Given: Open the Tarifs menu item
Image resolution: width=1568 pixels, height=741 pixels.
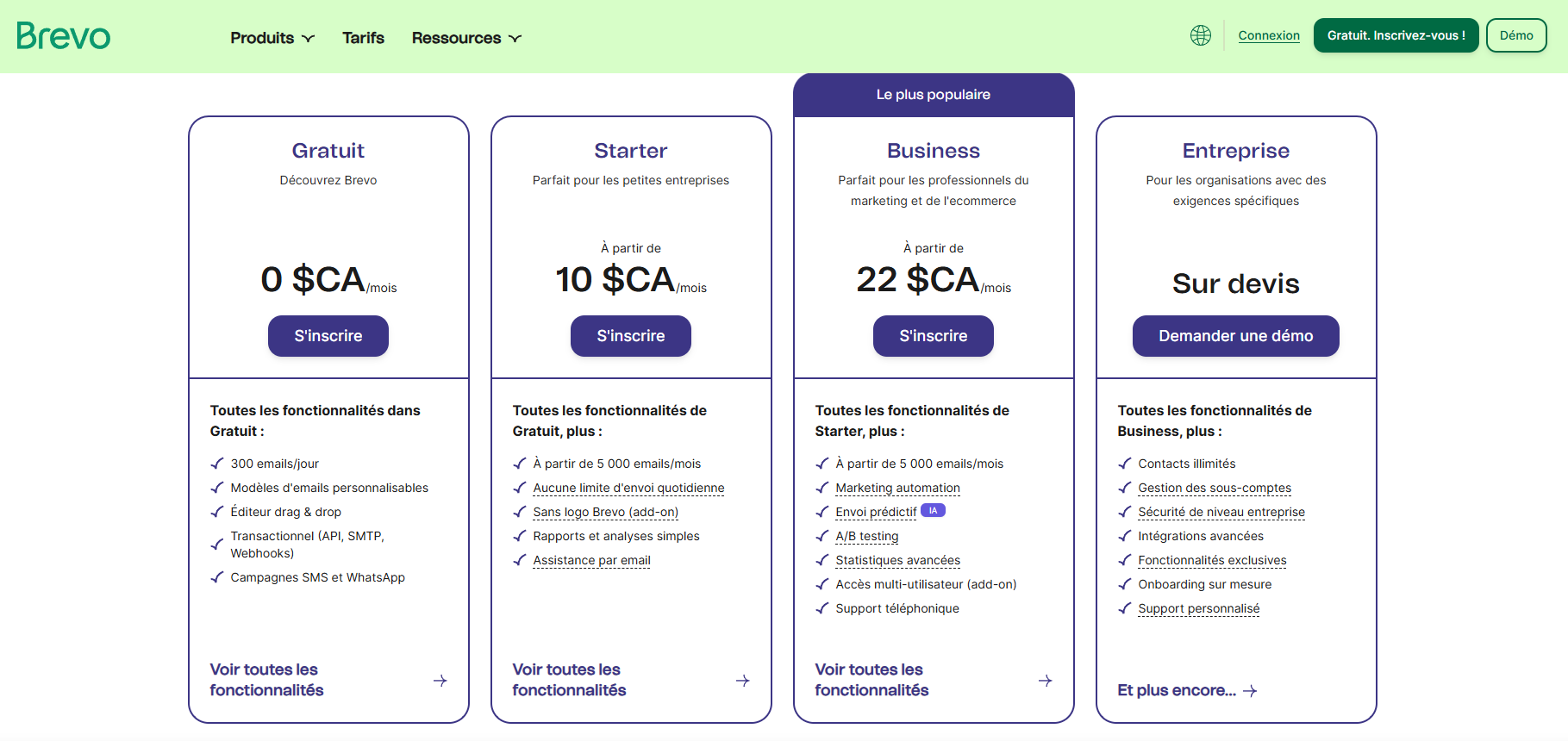Looking at the screenshot, I should click(363, 38).
